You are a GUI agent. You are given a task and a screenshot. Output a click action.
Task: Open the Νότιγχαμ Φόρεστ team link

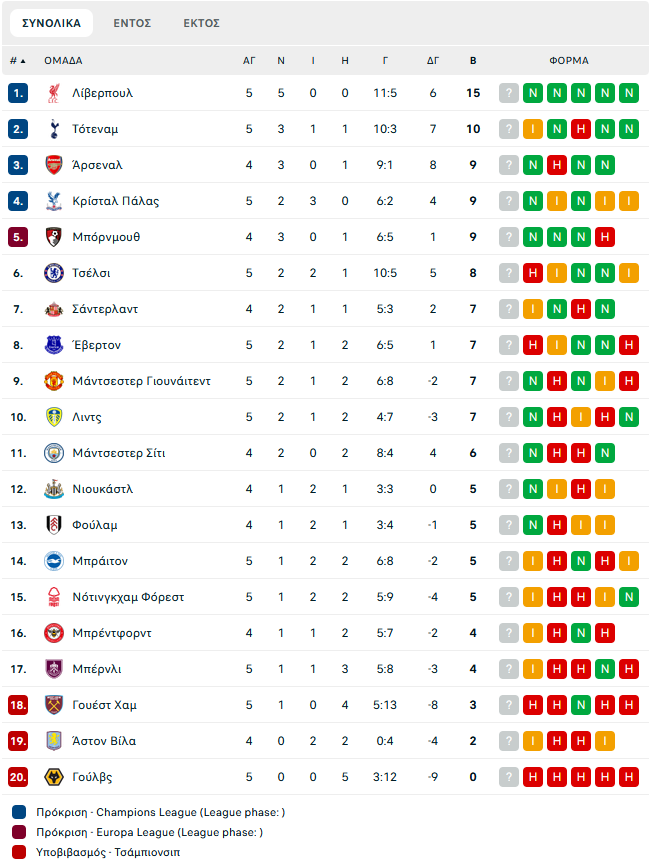pos(128,597)
